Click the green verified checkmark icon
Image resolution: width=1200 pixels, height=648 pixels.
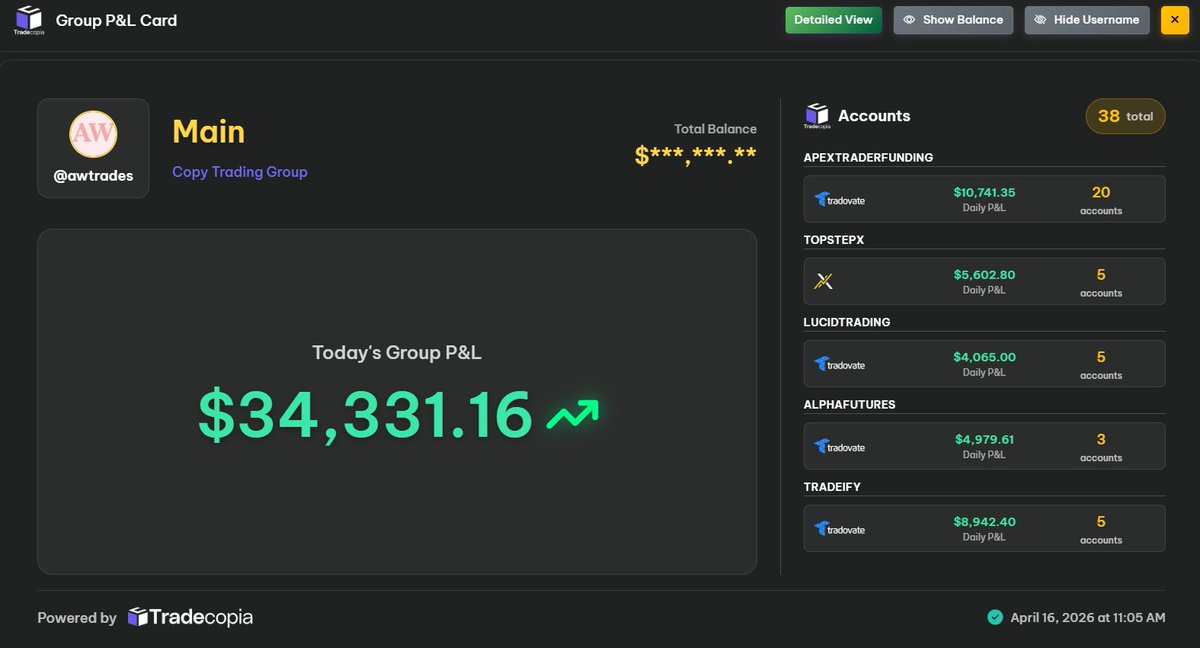coord(995,618)
